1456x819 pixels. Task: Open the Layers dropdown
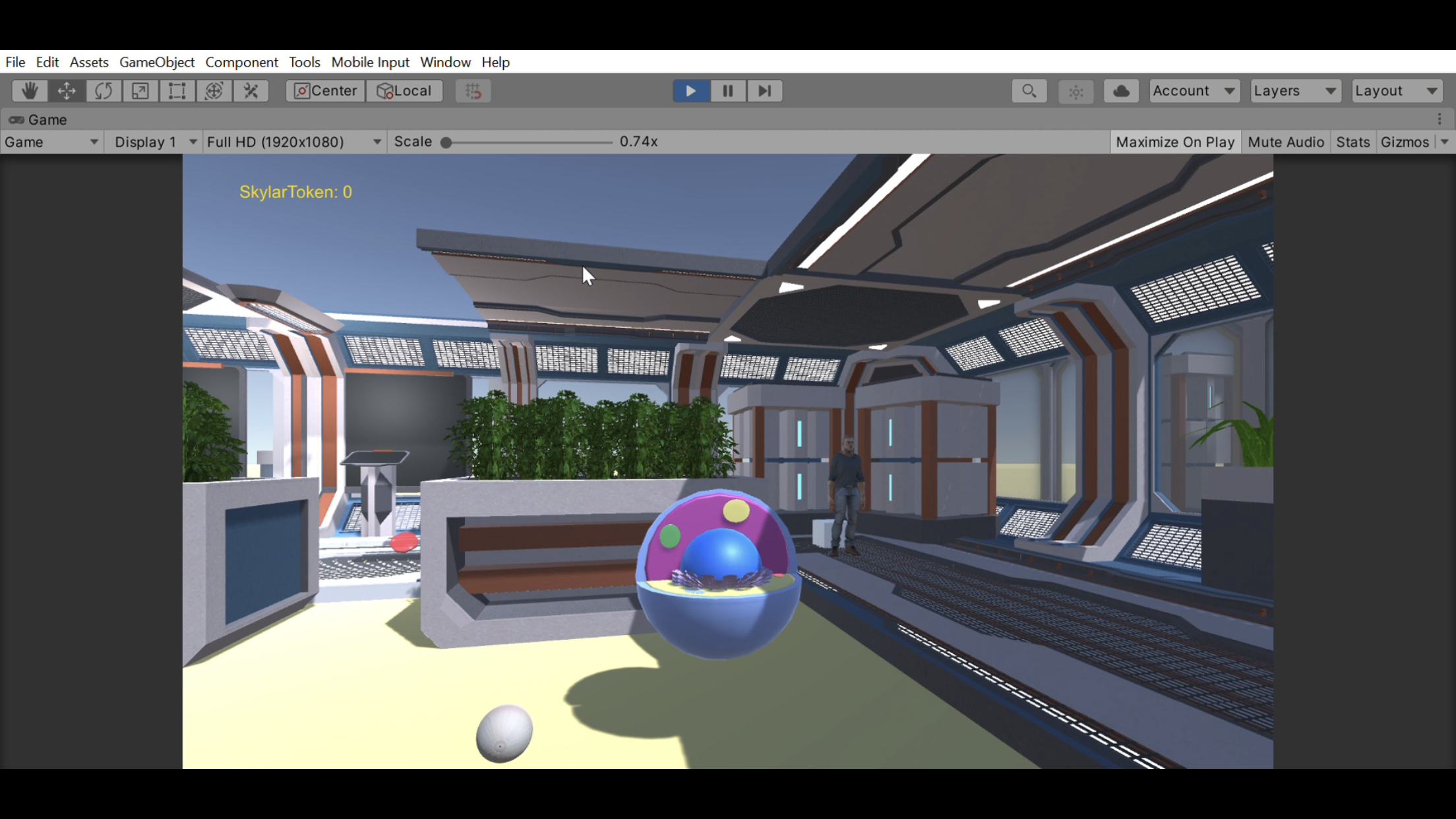pyautogui.click(x=1294, y=91)
